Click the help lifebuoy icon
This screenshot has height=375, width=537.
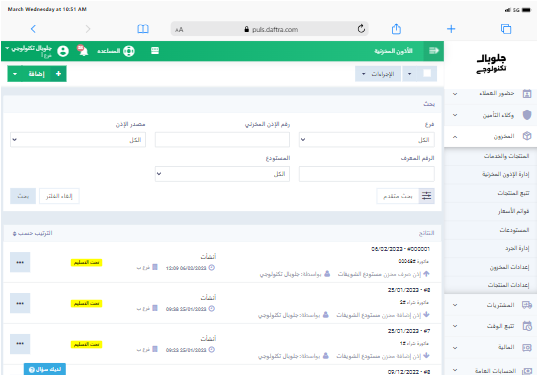pyautogui.click(x=129, y=51)
